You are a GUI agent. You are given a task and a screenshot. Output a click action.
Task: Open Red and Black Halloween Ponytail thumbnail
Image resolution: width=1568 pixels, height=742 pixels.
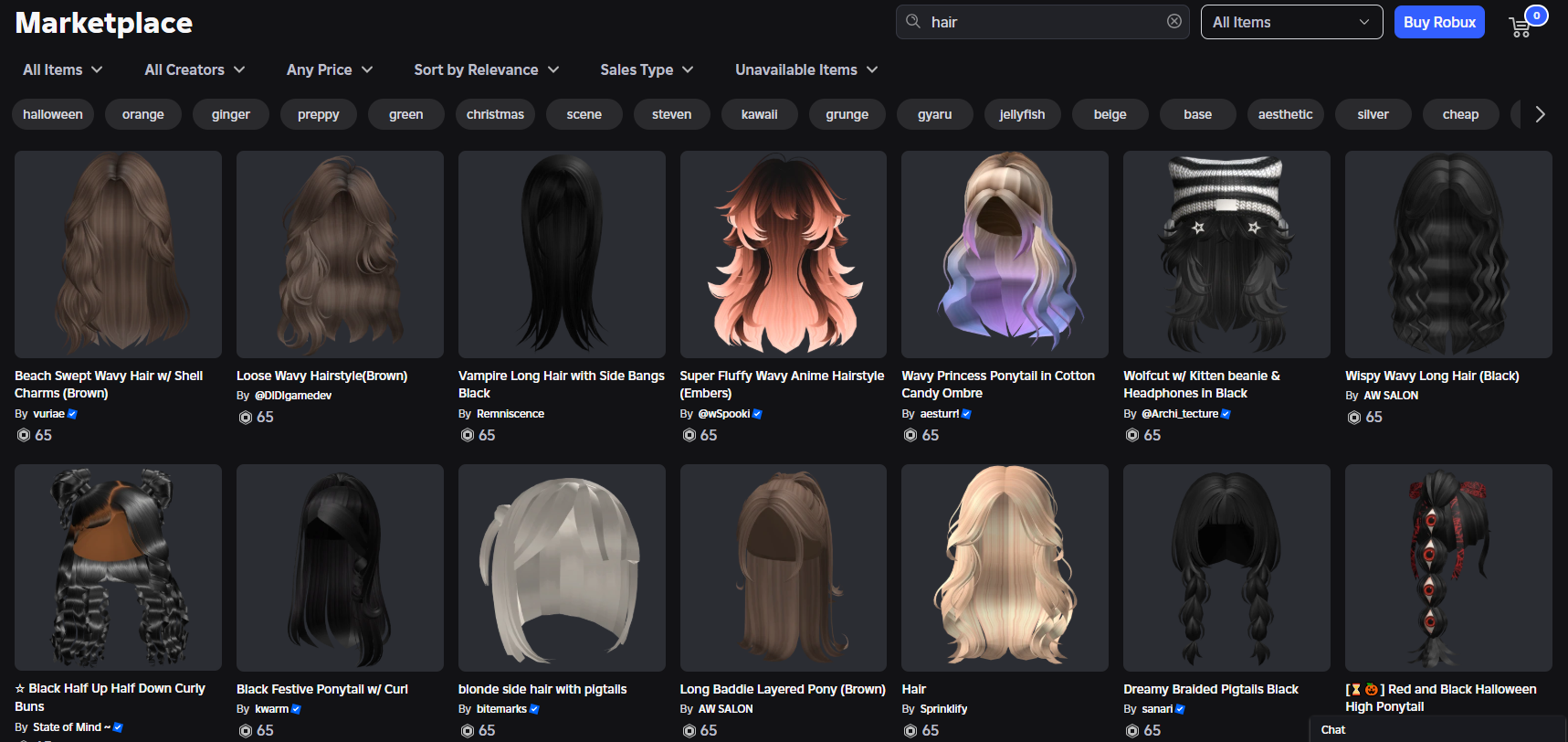point(1448,567)
